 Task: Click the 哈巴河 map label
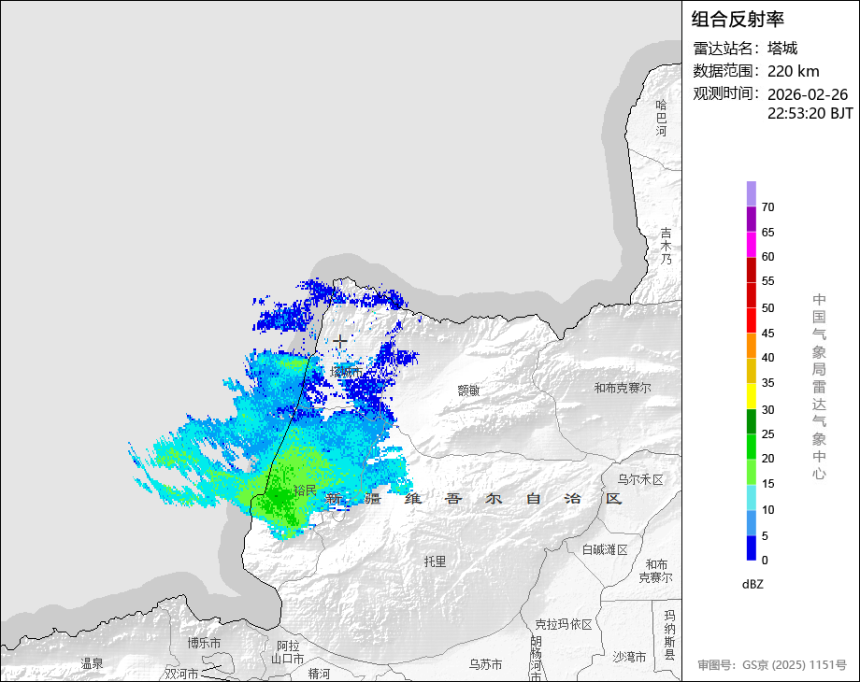pos(662,118)
